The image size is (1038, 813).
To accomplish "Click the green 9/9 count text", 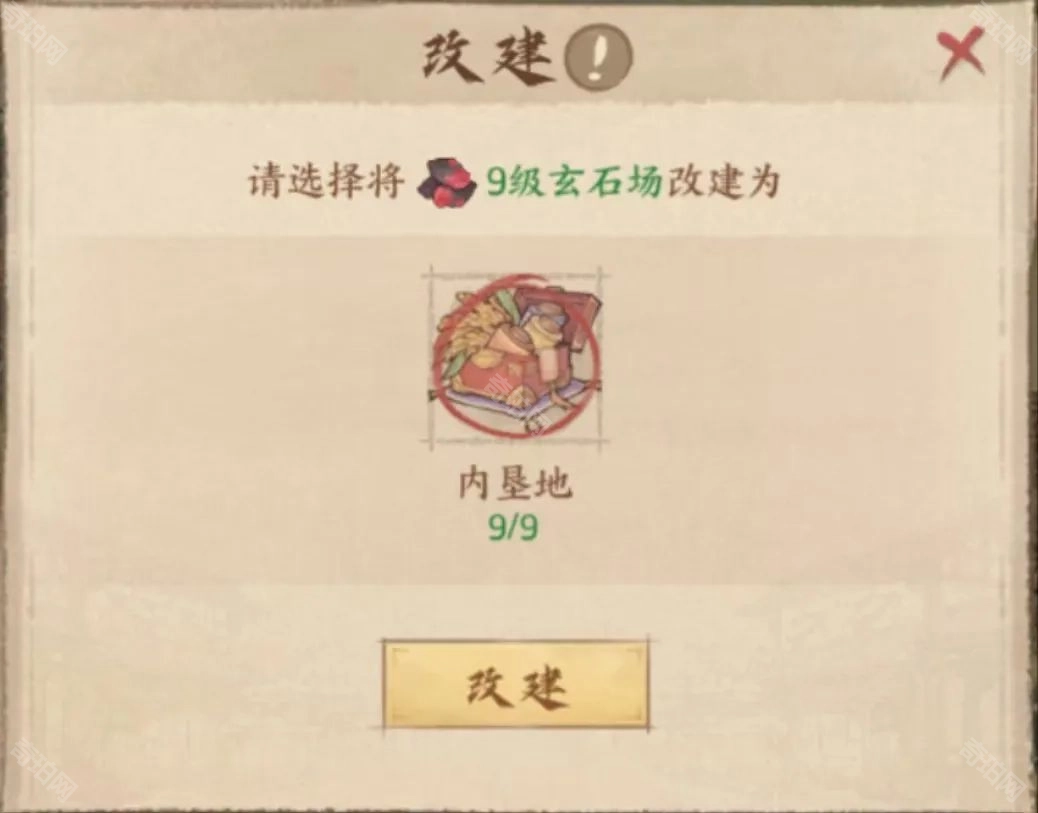I will coord(514,528).
